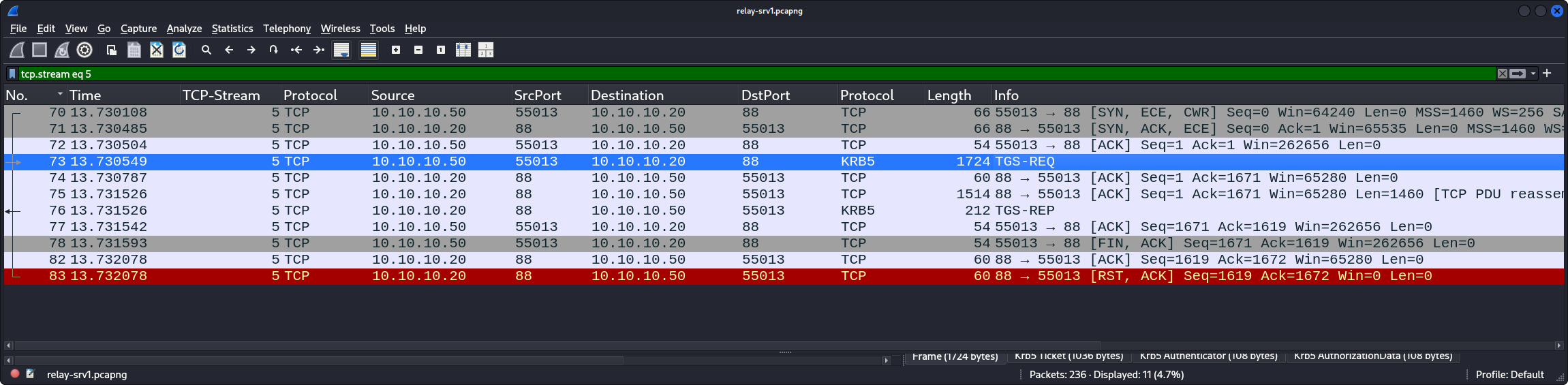
Task: Stop the capture using the square icon
Action: pos(40,50)
